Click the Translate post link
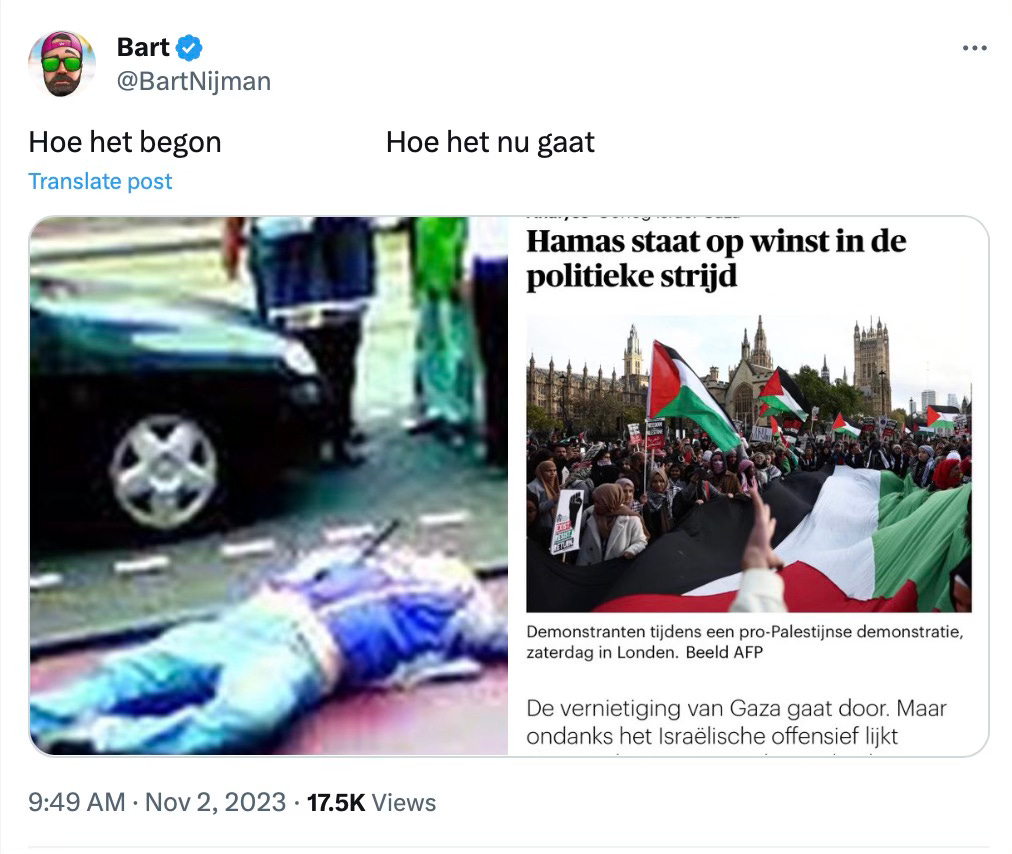 (x=100, y=181)
